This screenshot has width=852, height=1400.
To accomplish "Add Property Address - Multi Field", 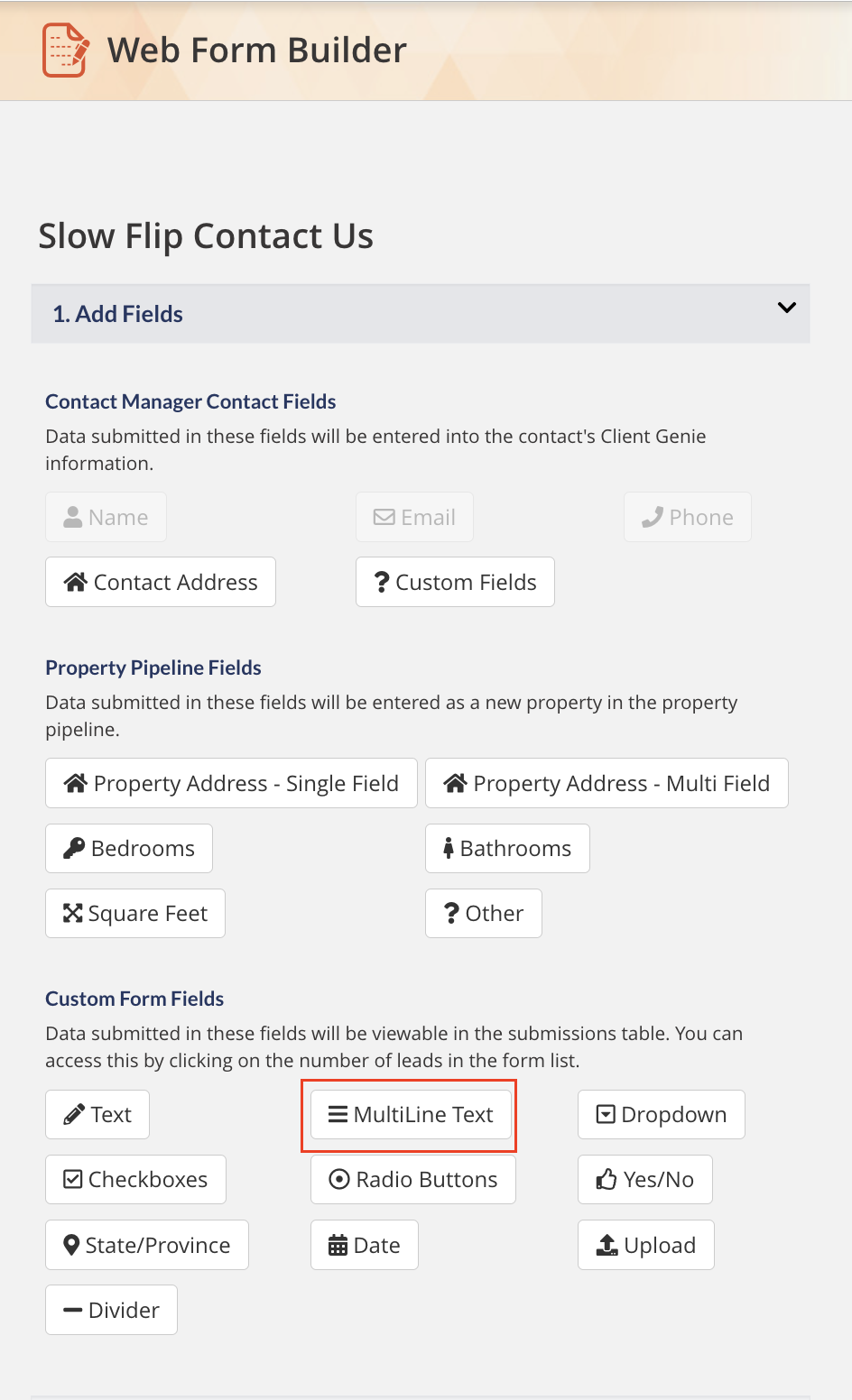I will point(607,783).
